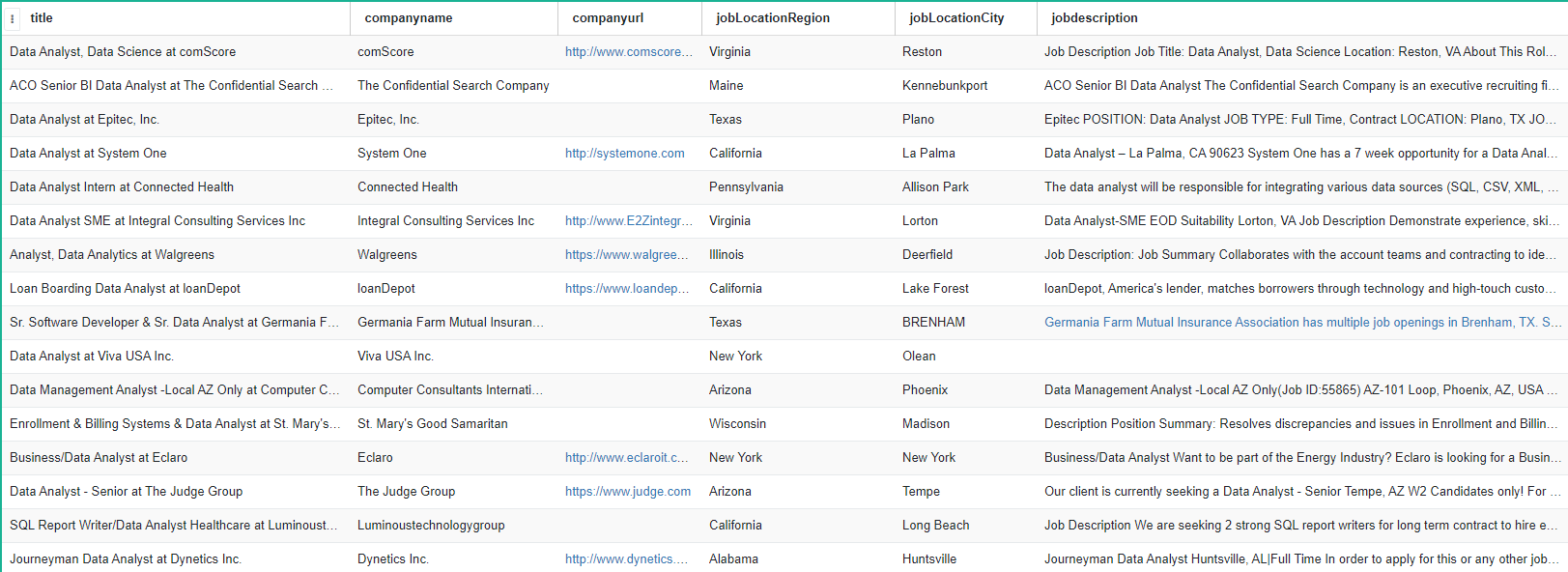Click city cell Huntsville
1568x572 pixels.
coord(929,559)
